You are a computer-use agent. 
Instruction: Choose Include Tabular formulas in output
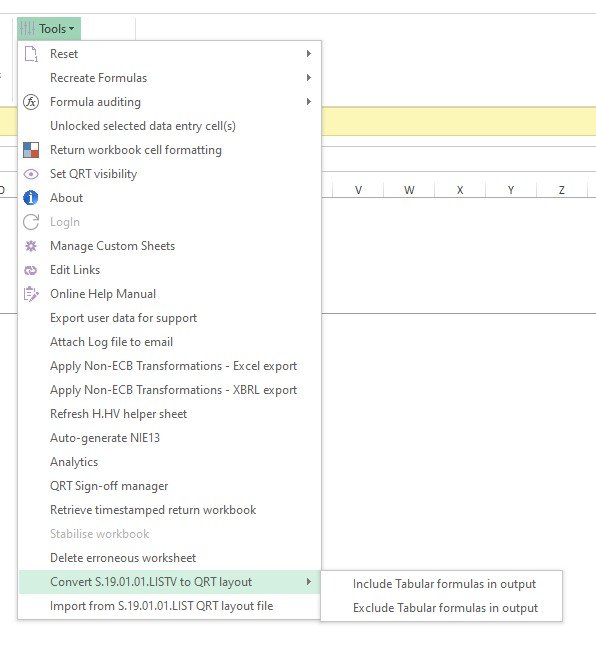coord(442,584)
